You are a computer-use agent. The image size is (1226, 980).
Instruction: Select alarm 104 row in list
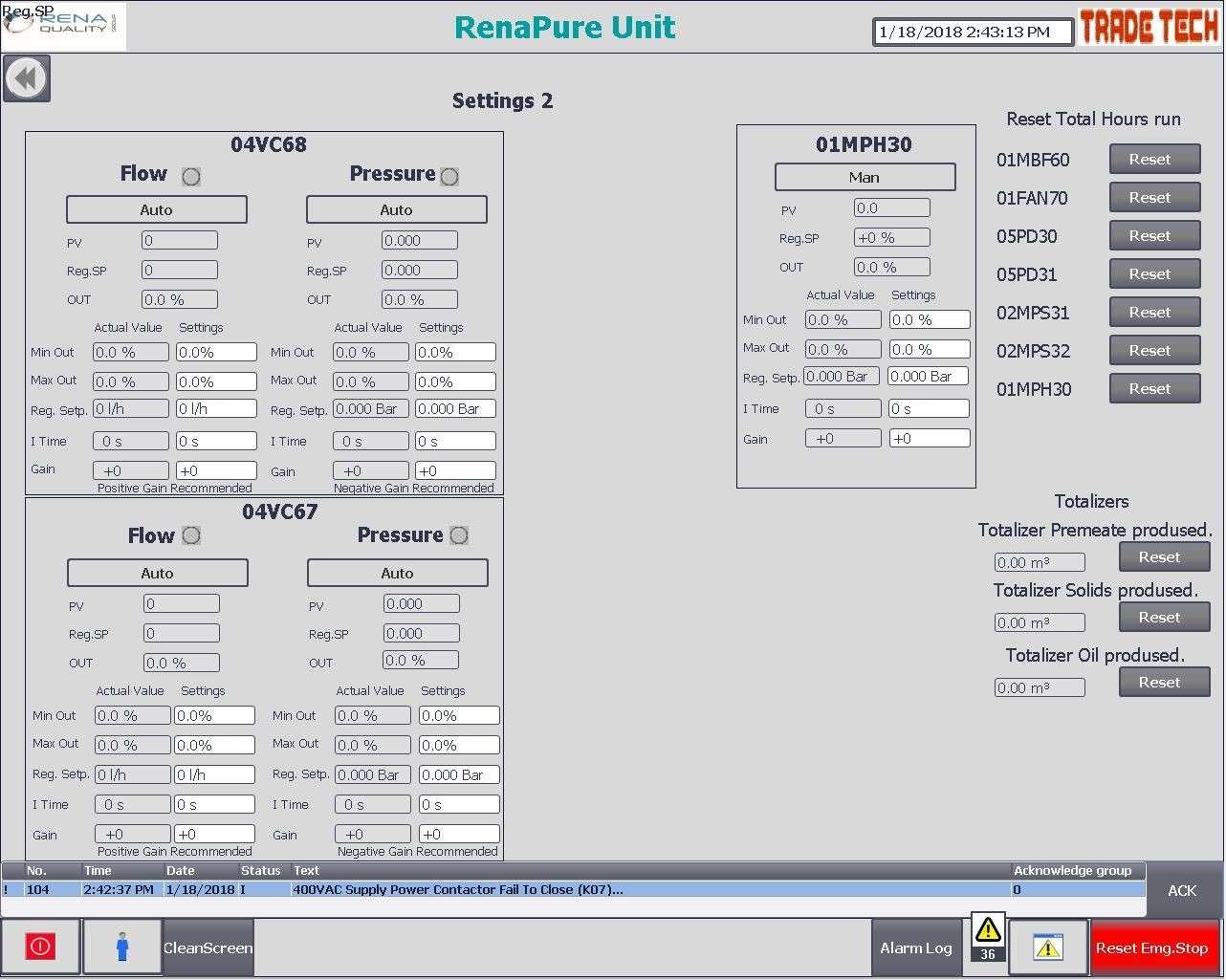(x=574, y=889)
